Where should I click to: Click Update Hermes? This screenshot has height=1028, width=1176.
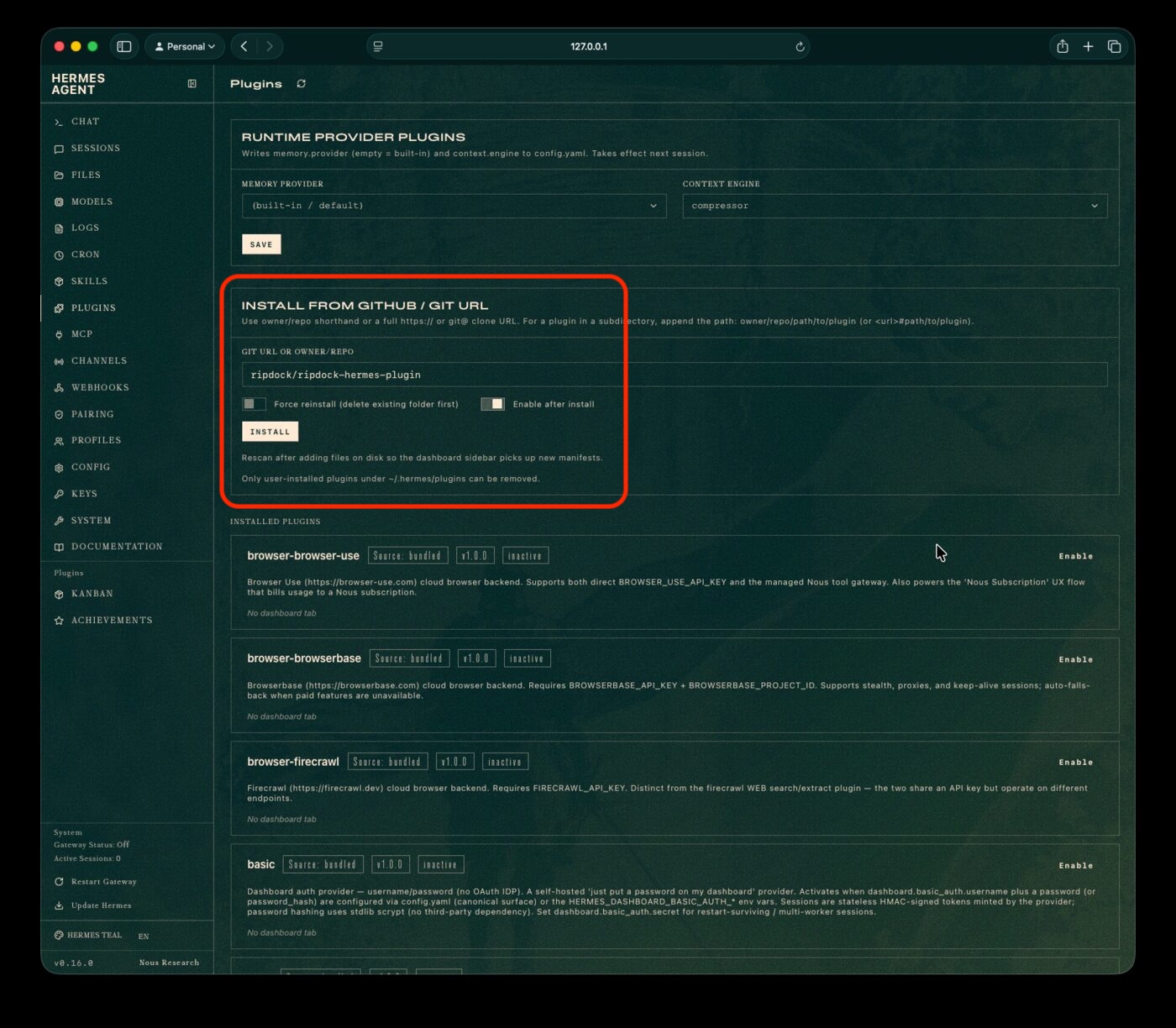(92, 906)
